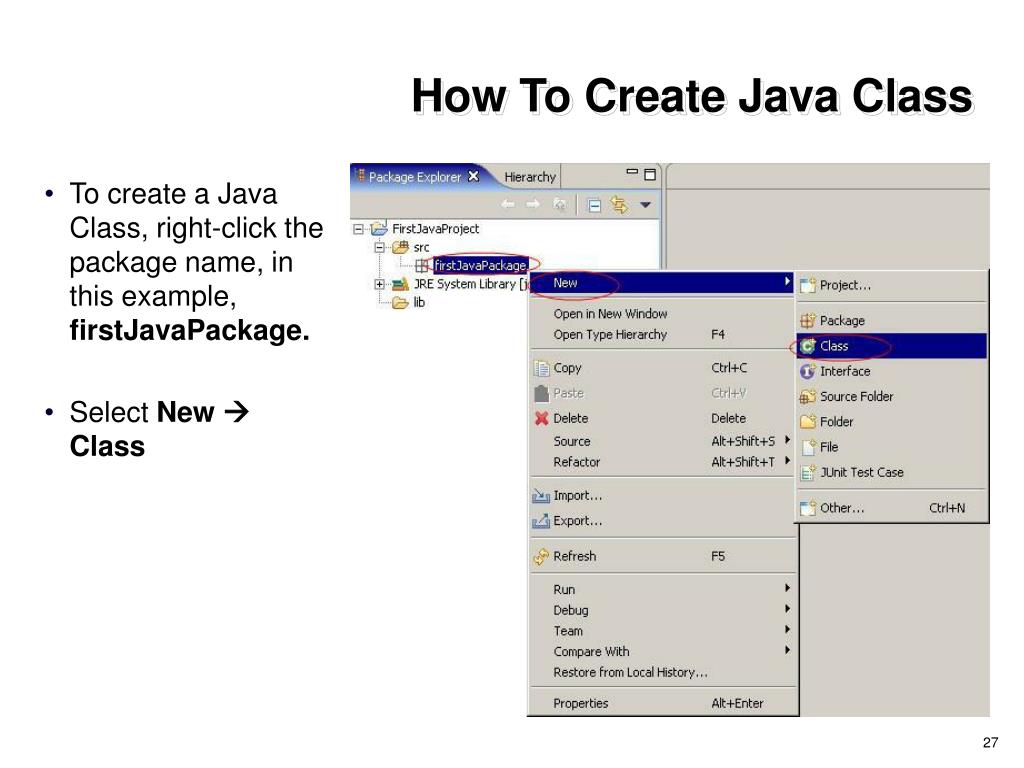Click the Forward navigation arrow icon
Viewport: 1024px width, 768px height.
(533, 204)
